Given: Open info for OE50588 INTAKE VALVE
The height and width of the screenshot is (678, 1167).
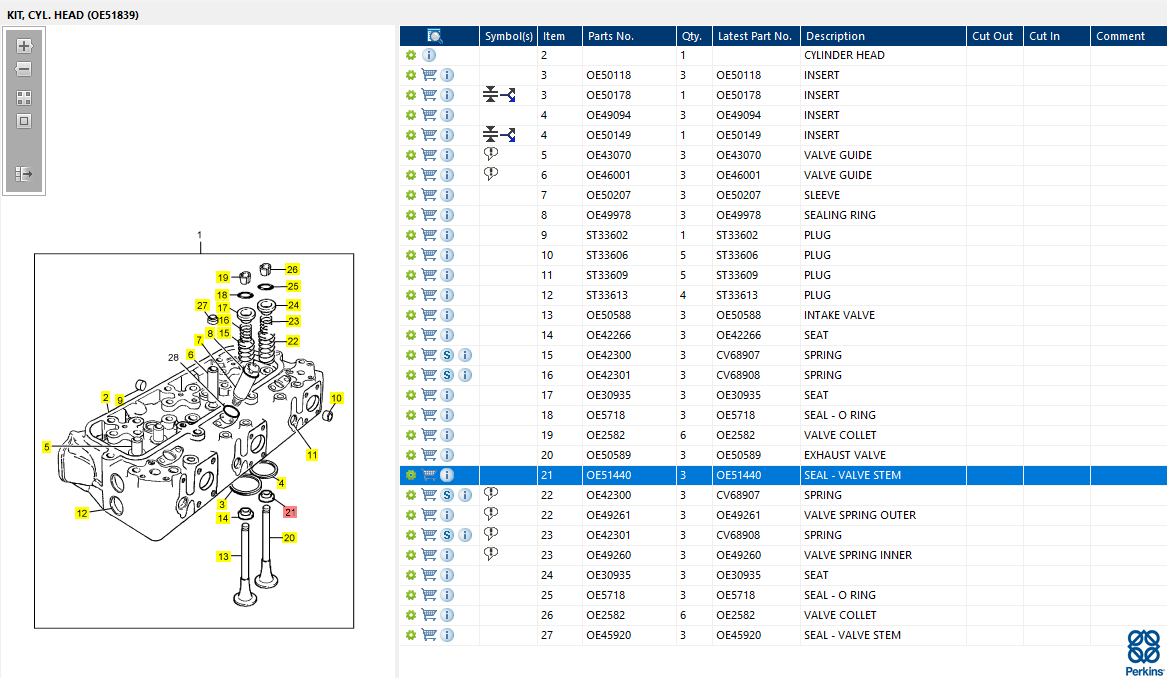Looking at the screenshot, I should pyautogui.click(x=447, y=316).
